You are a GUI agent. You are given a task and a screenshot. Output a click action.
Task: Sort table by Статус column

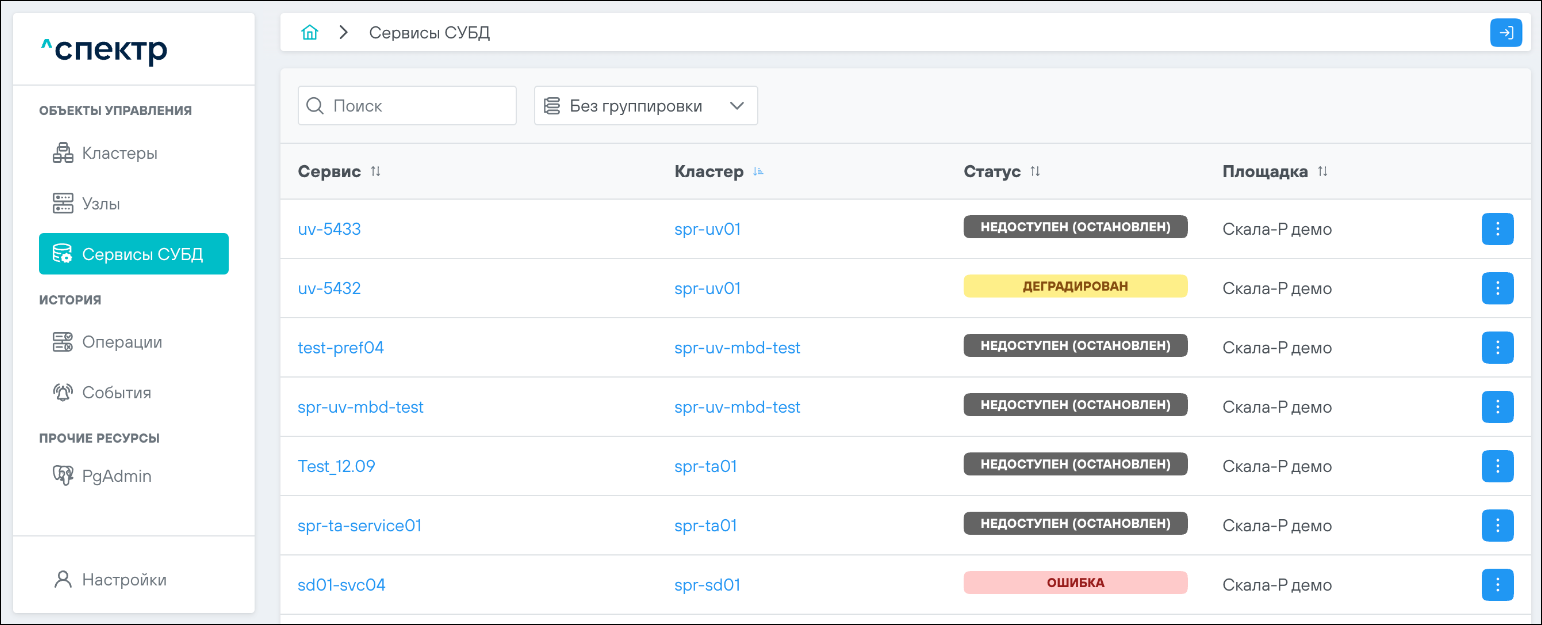tap(1035, 172)
